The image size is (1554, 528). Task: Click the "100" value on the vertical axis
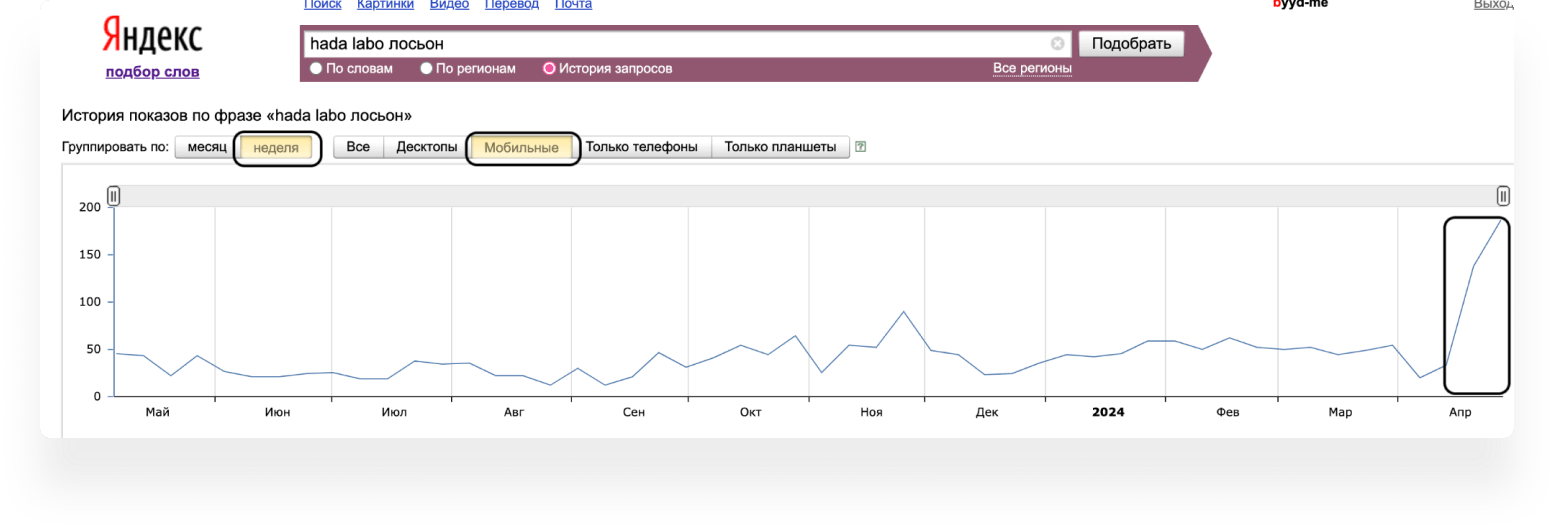90,302
